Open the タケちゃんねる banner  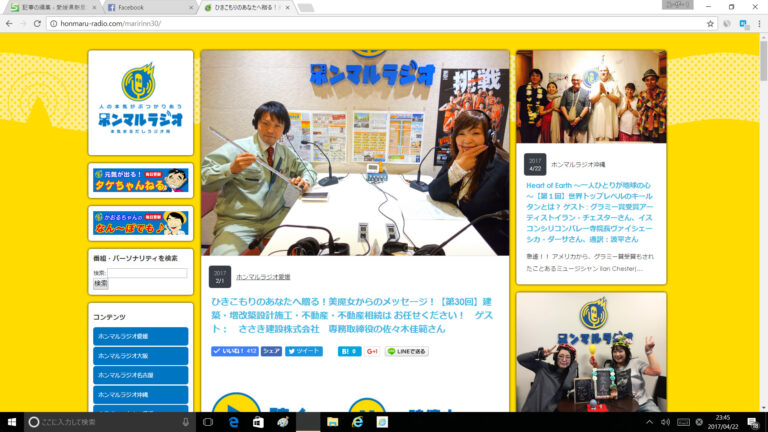141,180
